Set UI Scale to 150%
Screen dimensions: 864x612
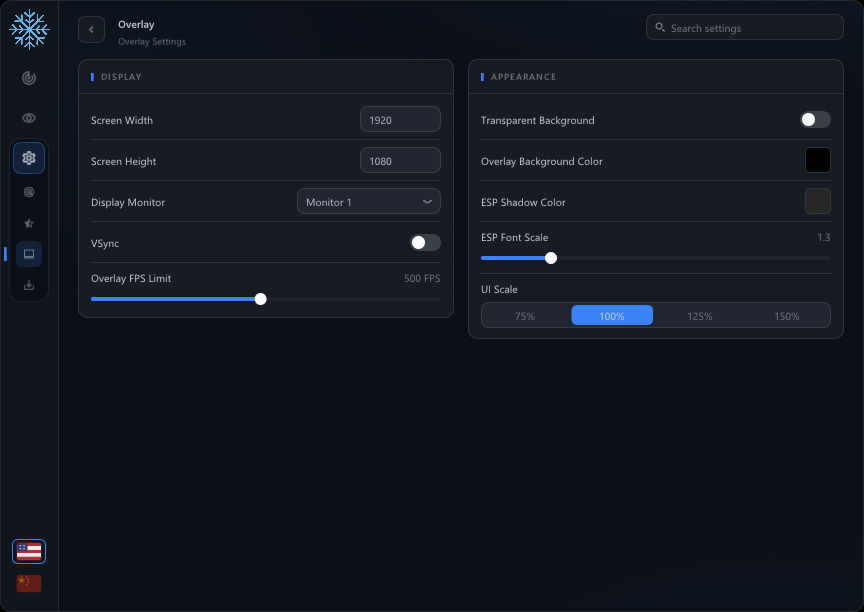tap(787, 316)
